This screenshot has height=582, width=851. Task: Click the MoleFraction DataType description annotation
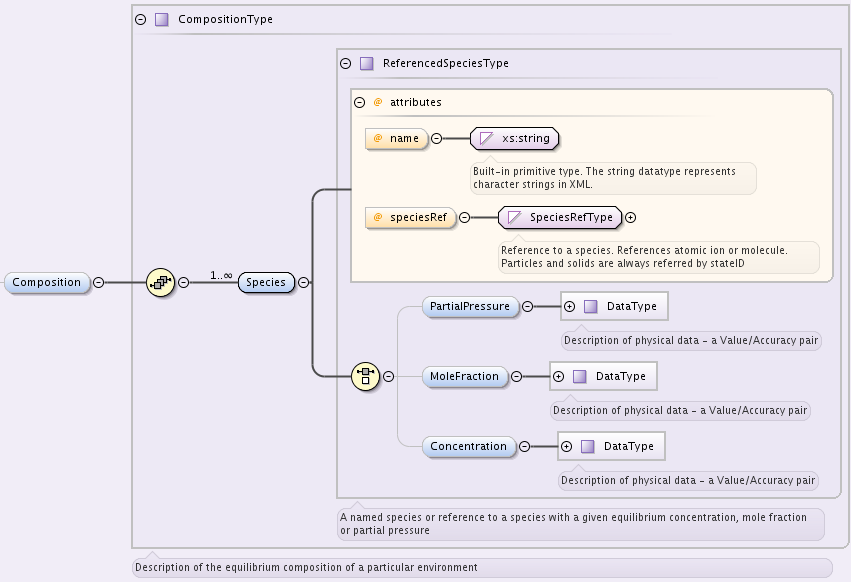[680, 411]
